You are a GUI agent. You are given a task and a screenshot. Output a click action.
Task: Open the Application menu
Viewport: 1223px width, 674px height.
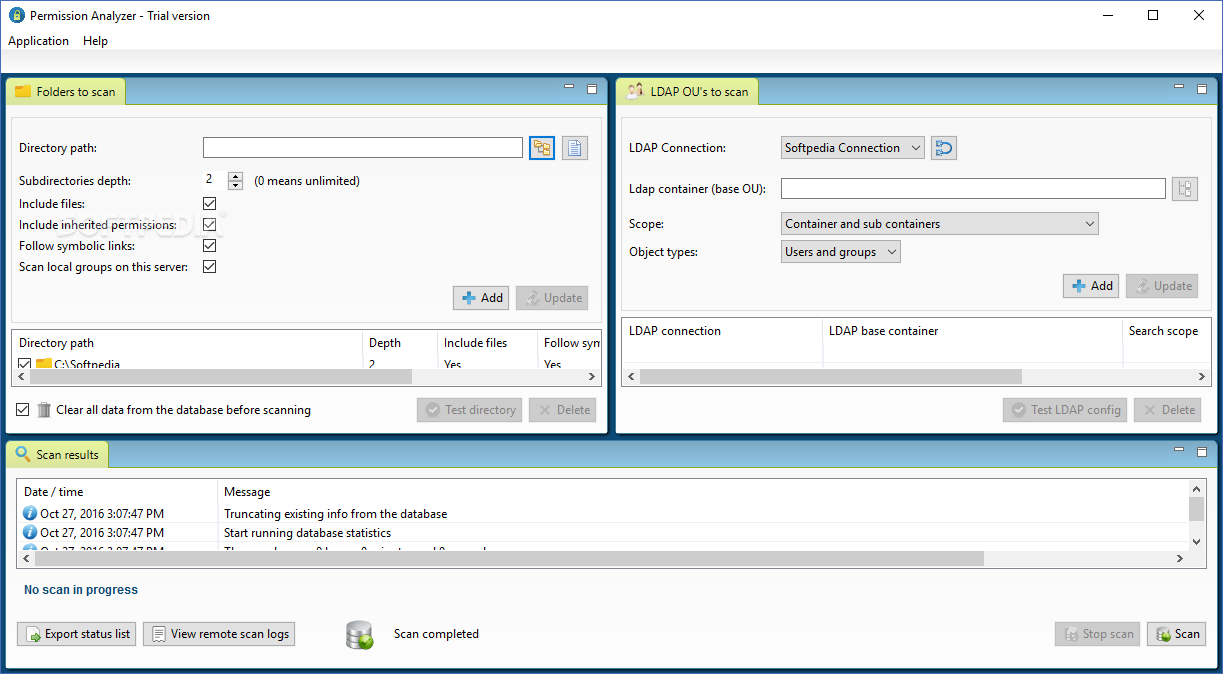38,41
